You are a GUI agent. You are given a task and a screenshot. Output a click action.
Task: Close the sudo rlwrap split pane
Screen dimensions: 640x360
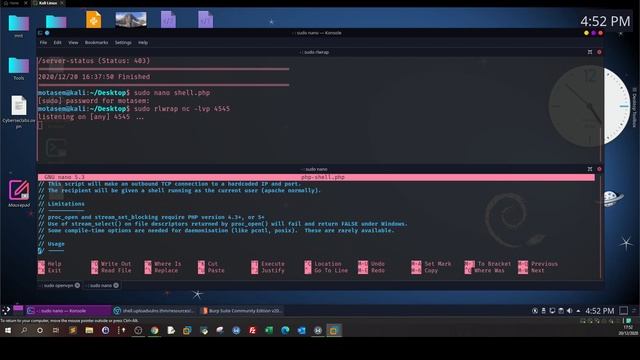pyautogui.click(x=599, y=52)
